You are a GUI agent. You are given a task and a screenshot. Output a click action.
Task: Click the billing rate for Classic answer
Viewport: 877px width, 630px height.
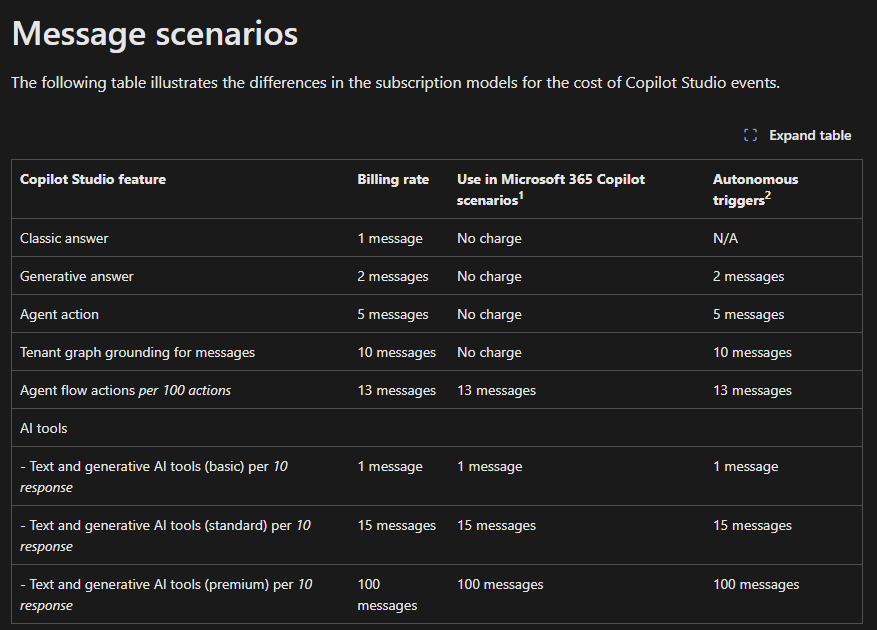[x=390, y=238]
